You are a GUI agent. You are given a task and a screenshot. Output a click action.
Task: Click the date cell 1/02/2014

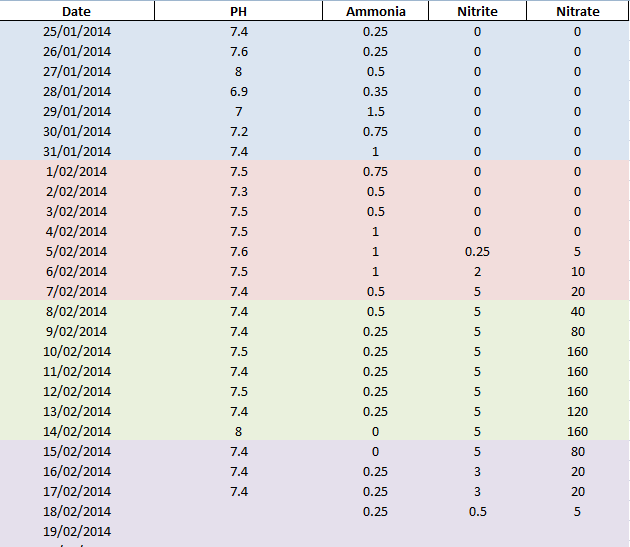[x=77, y=172]
